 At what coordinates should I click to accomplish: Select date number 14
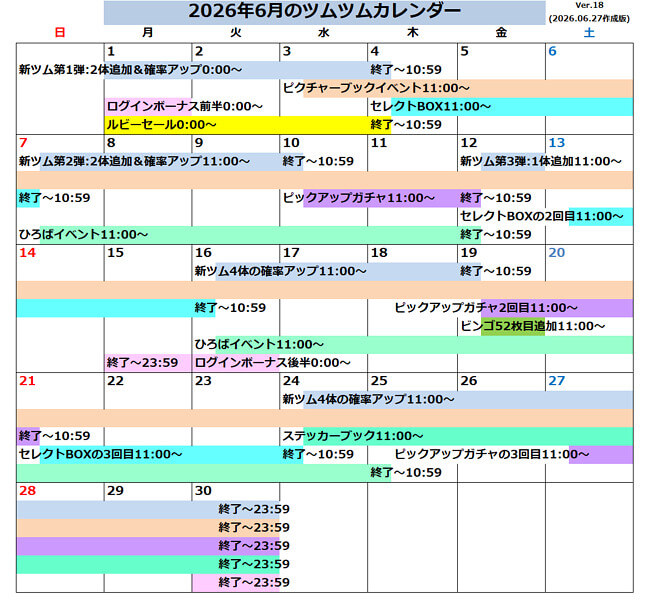[x=27, y=253]
